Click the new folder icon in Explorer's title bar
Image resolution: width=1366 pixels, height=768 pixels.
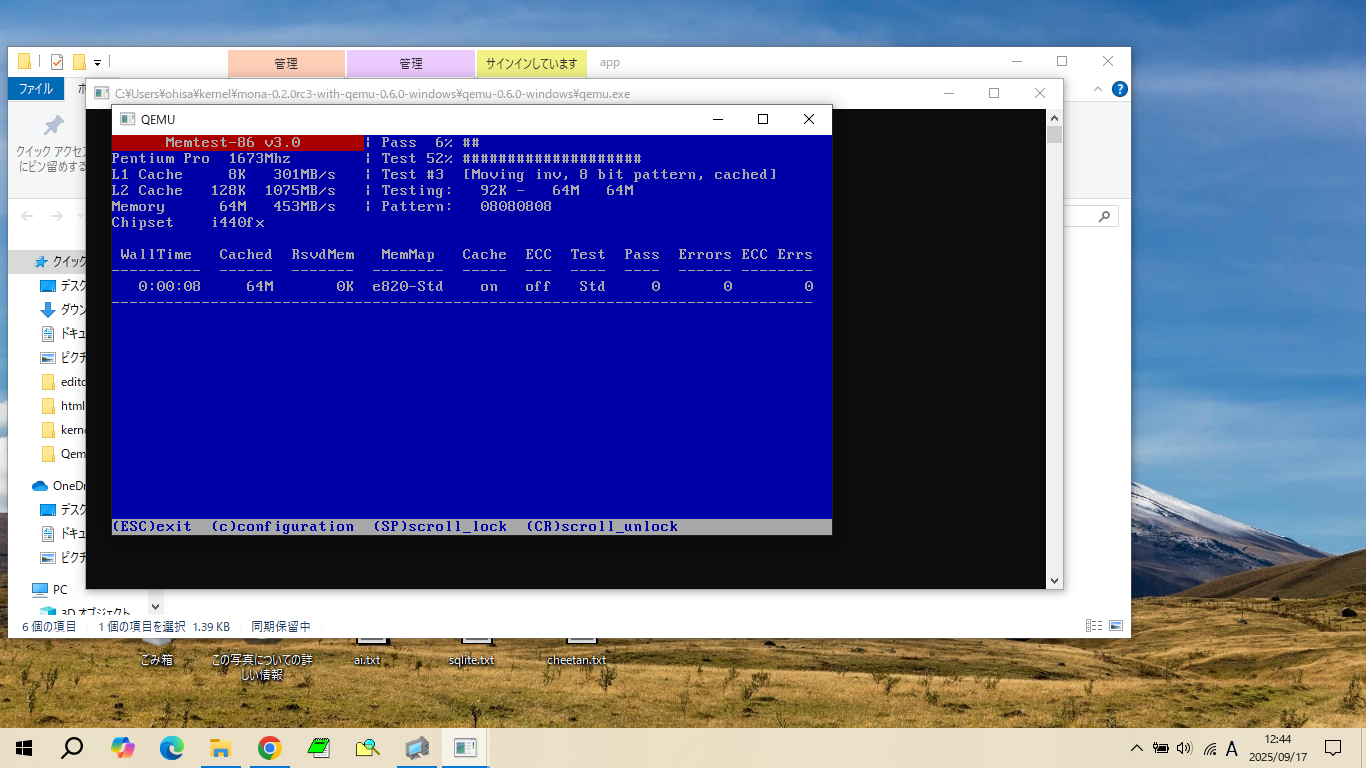pyautogui.click(x=79, y=62)
